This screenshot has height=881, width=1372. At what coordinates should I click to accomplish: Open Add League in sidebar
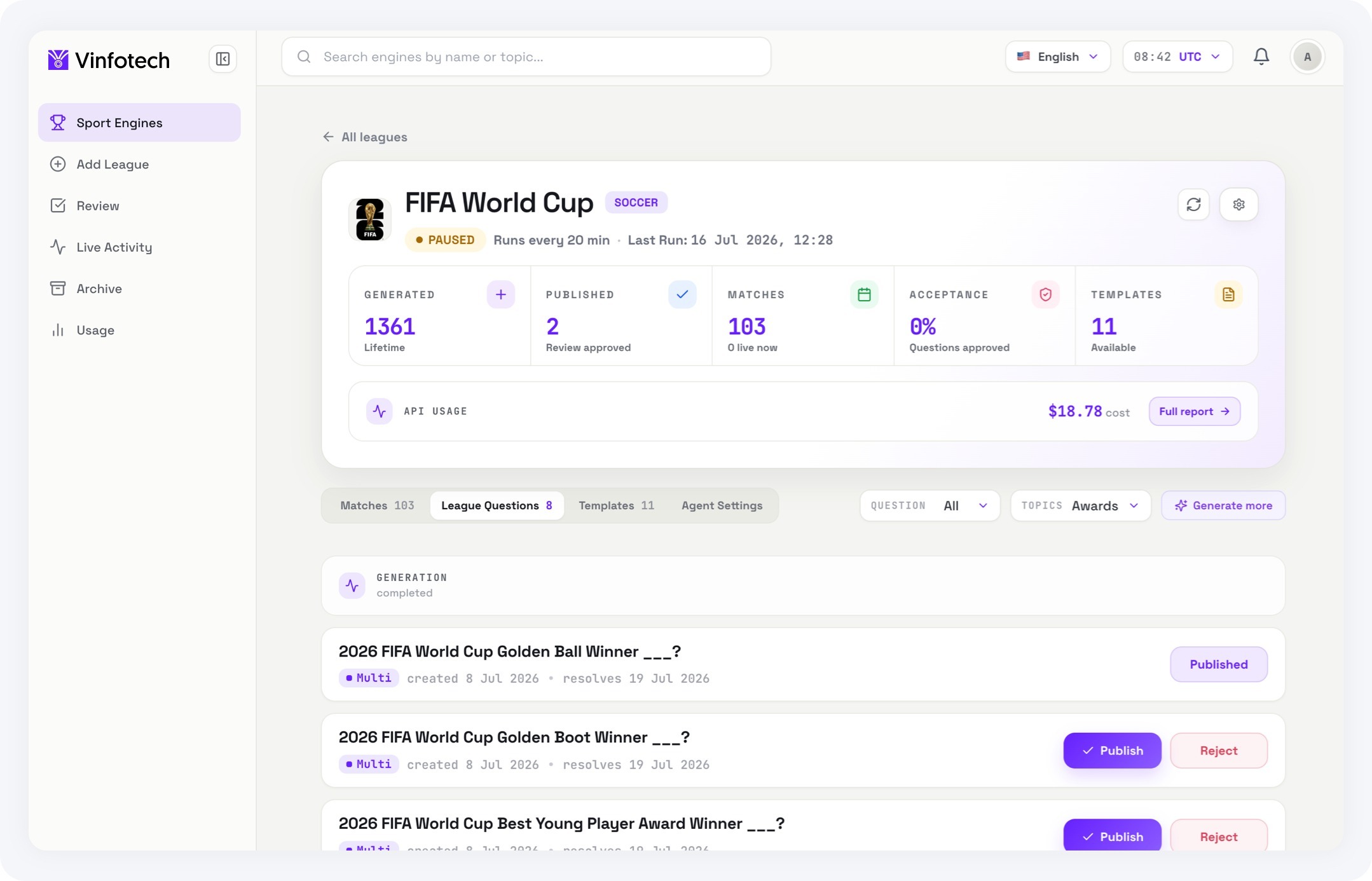click(139, 164)
